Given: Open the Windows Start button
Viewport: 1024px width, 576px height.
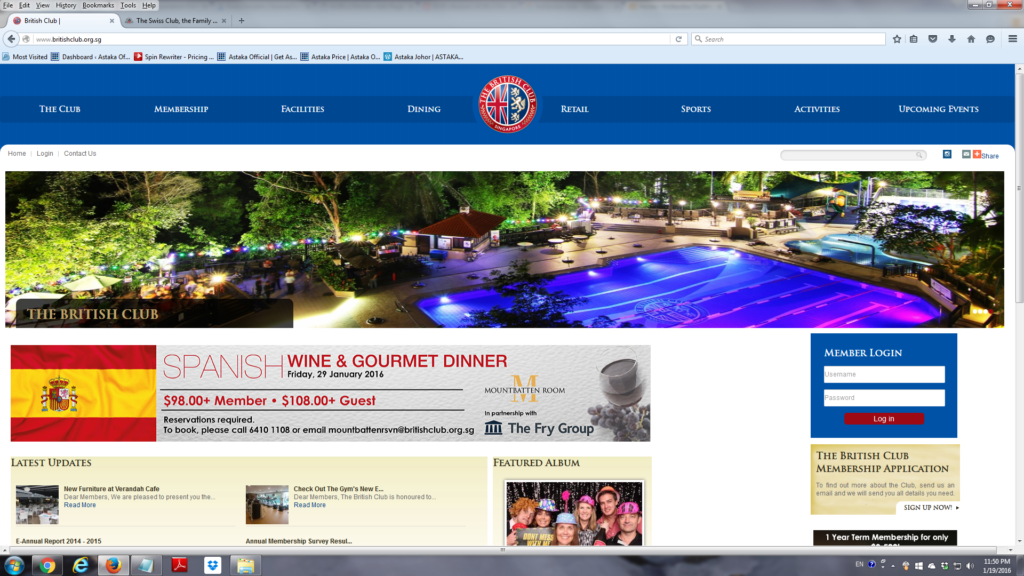Looking at the screenshot, I should point(14,565).
